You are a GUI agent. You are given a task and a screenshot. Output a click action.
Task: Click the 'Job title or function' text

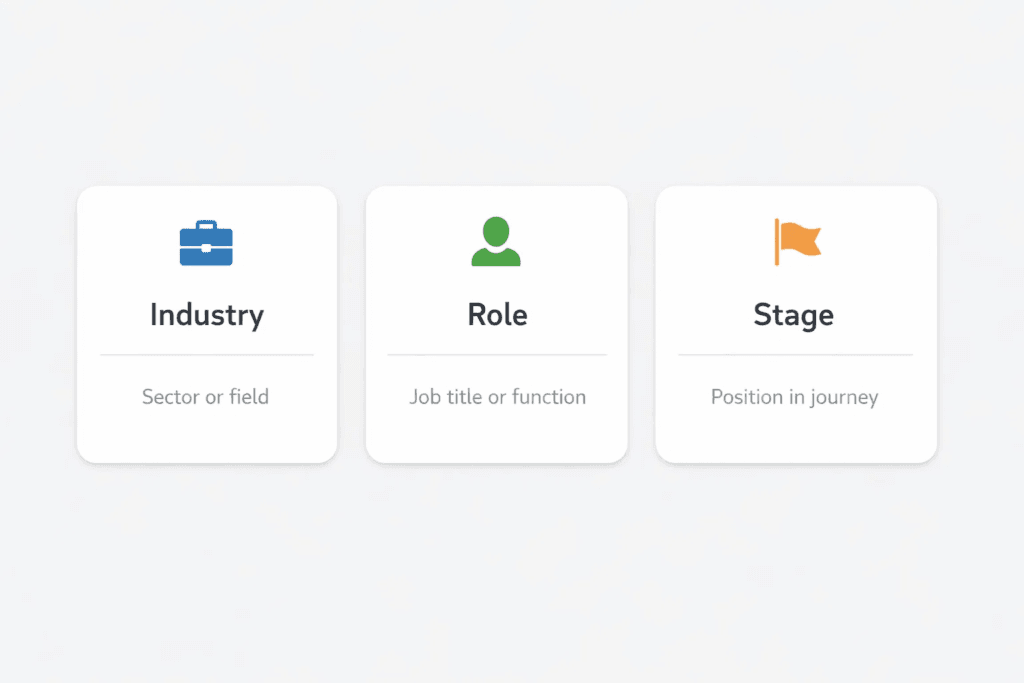click(497, 397)
